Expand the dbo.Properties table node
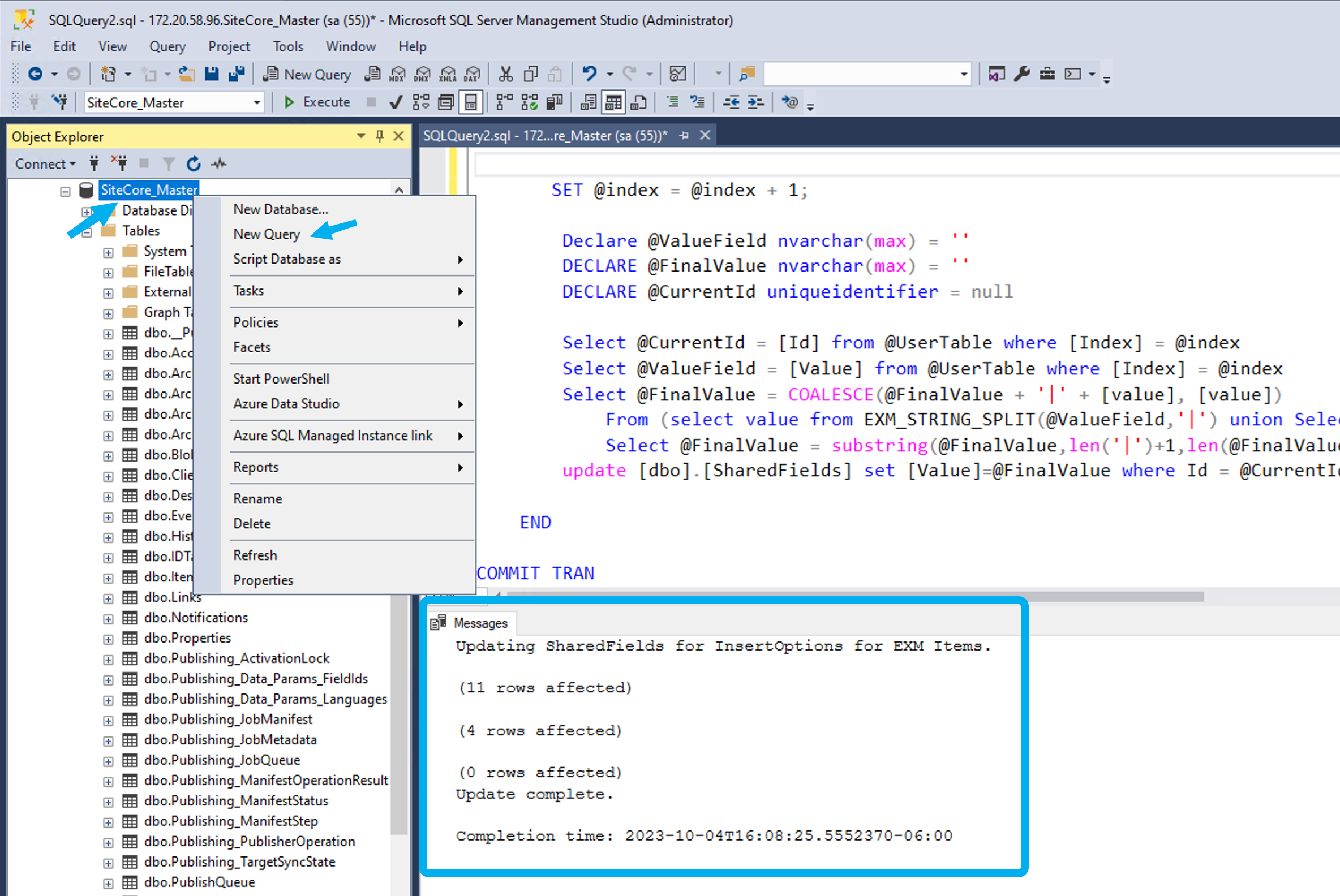The width and height of the screenshot is (1340, 896). 108,639
